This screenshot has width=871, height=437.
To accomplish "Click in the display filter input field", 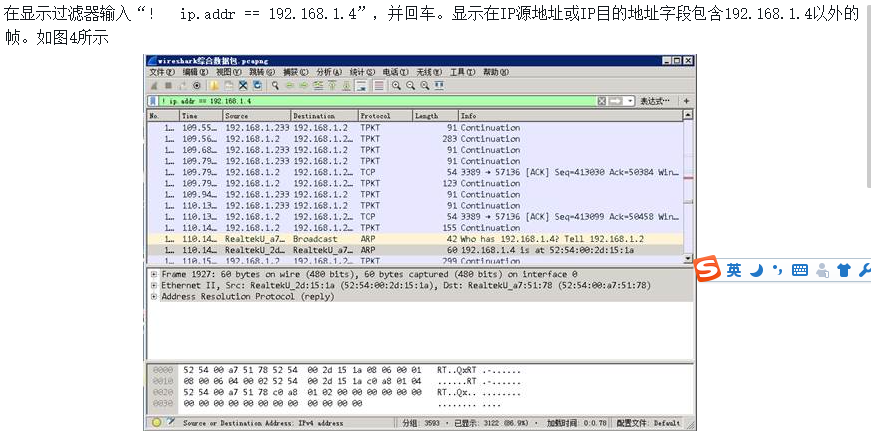I will [x=377, y=101].
